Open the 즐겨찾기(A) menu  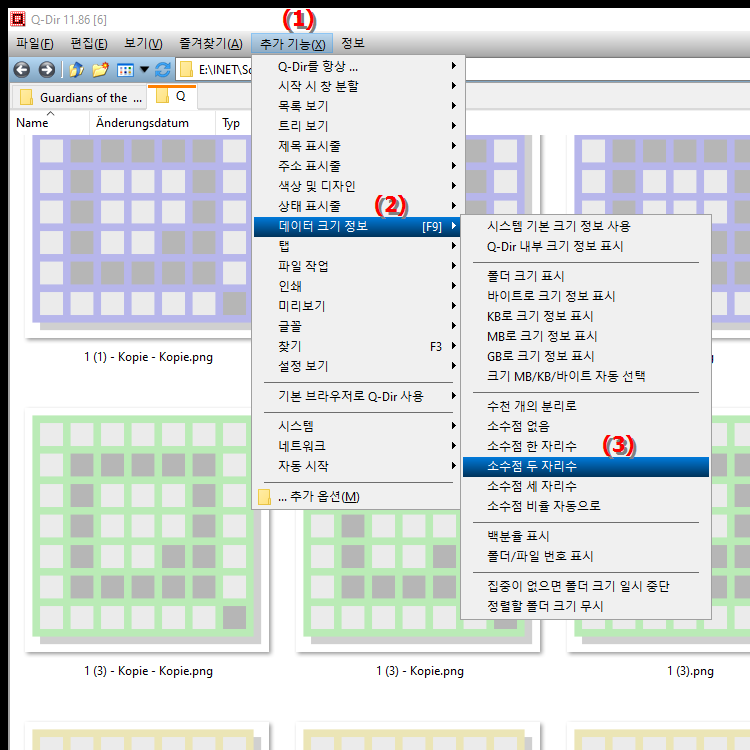211,44
